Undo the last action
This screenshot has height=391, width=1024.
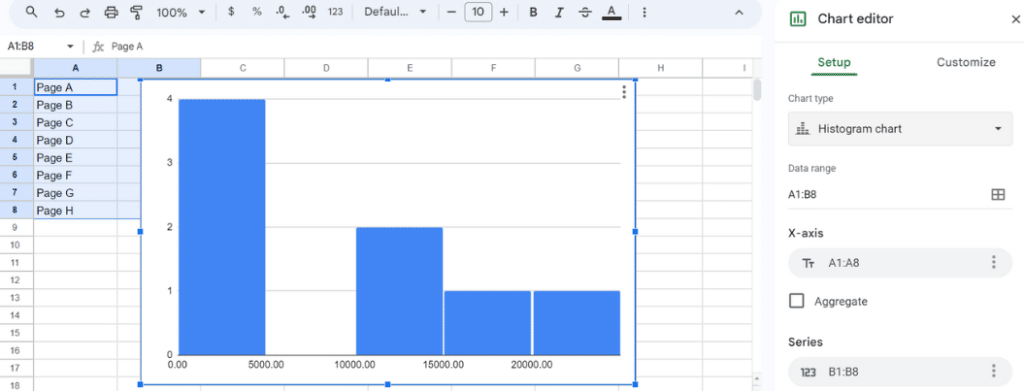[x=59, y=12]
